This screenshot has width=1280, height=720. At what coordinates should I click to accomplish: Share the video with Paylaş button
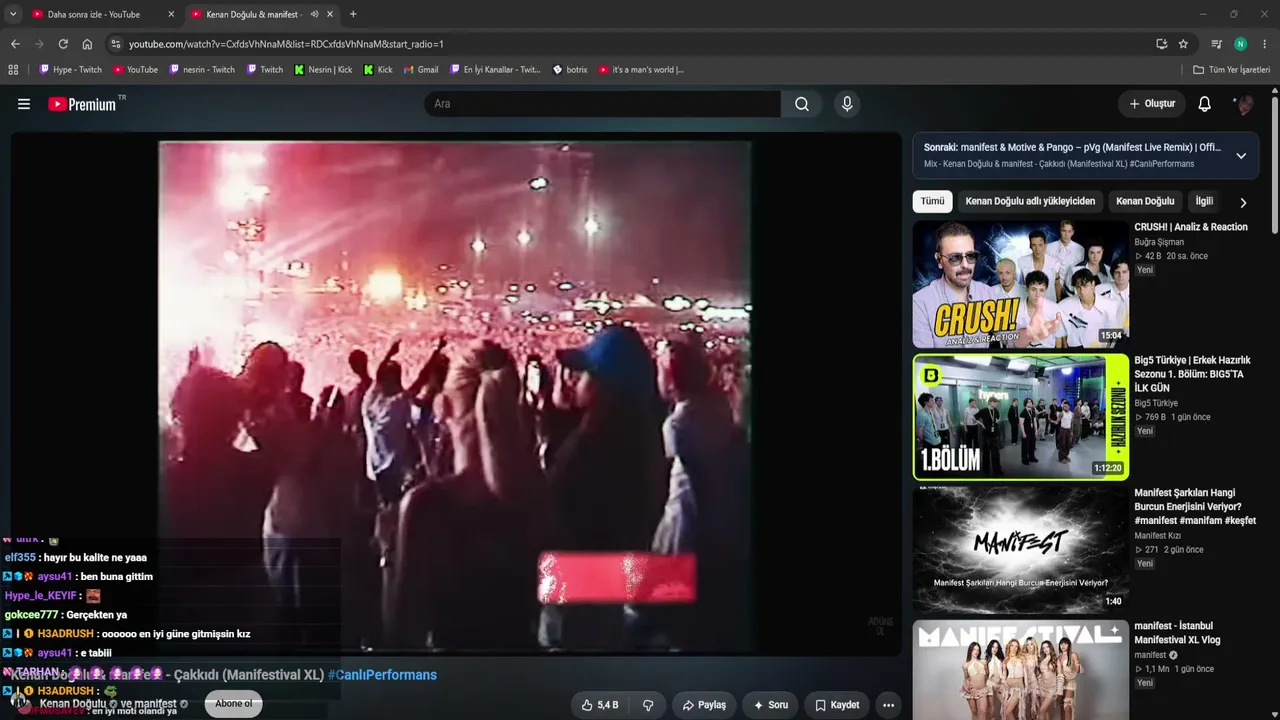(704, 705)
